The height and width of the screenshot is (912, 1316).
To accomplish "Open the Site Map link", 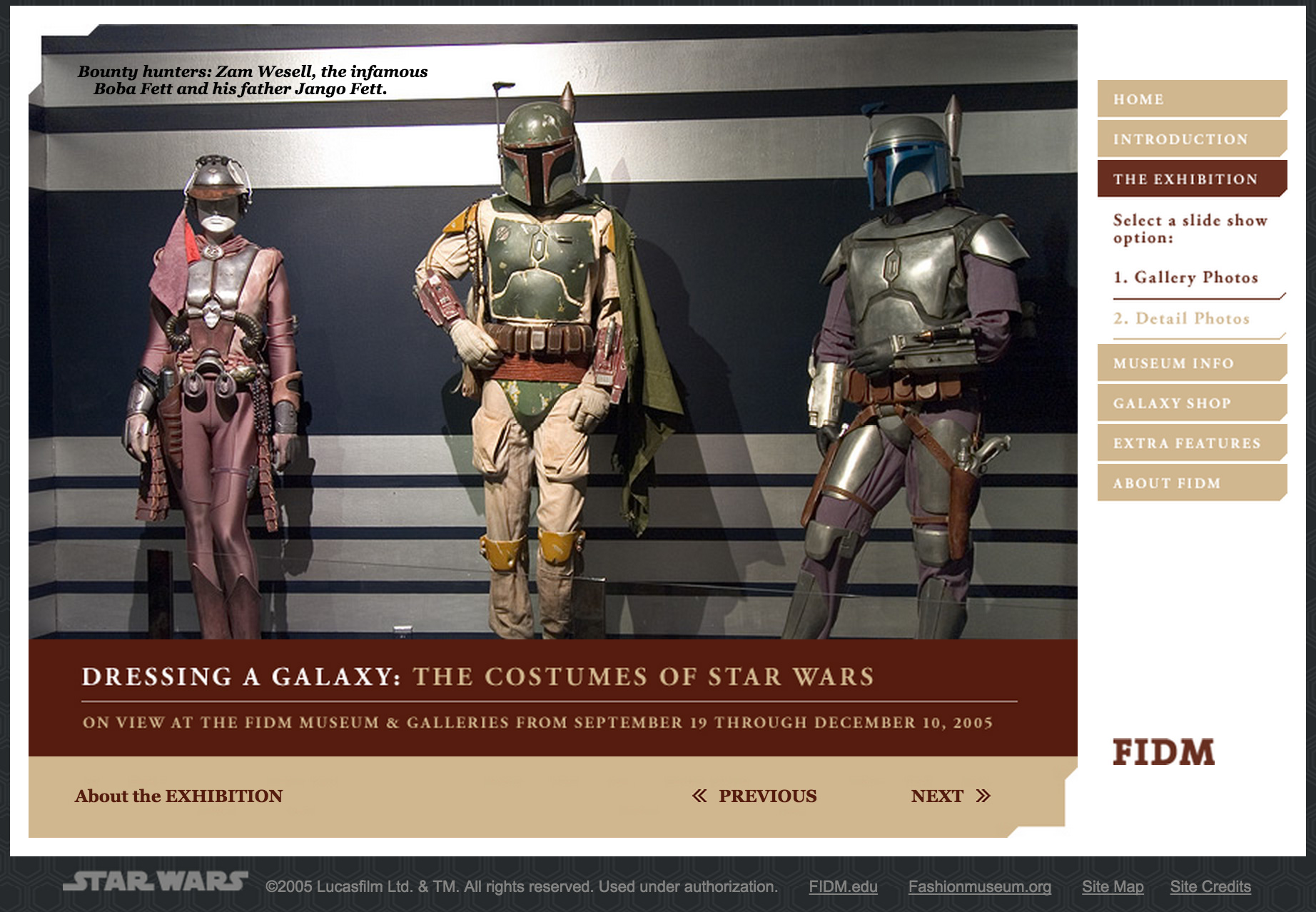I will [1113, 886].
